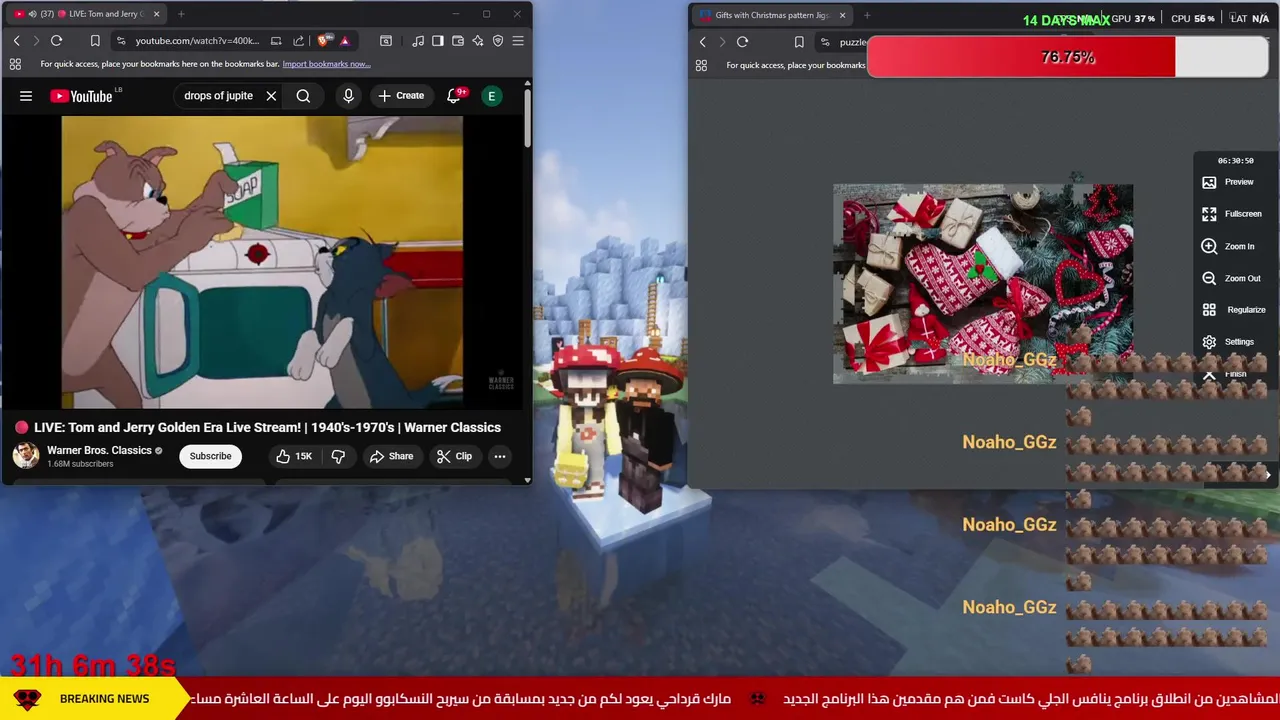This screenshot has height=720, width=1280.
Task: Open apps grid in puzzle window bookmarks bar
Action: [x=701, y=65]
